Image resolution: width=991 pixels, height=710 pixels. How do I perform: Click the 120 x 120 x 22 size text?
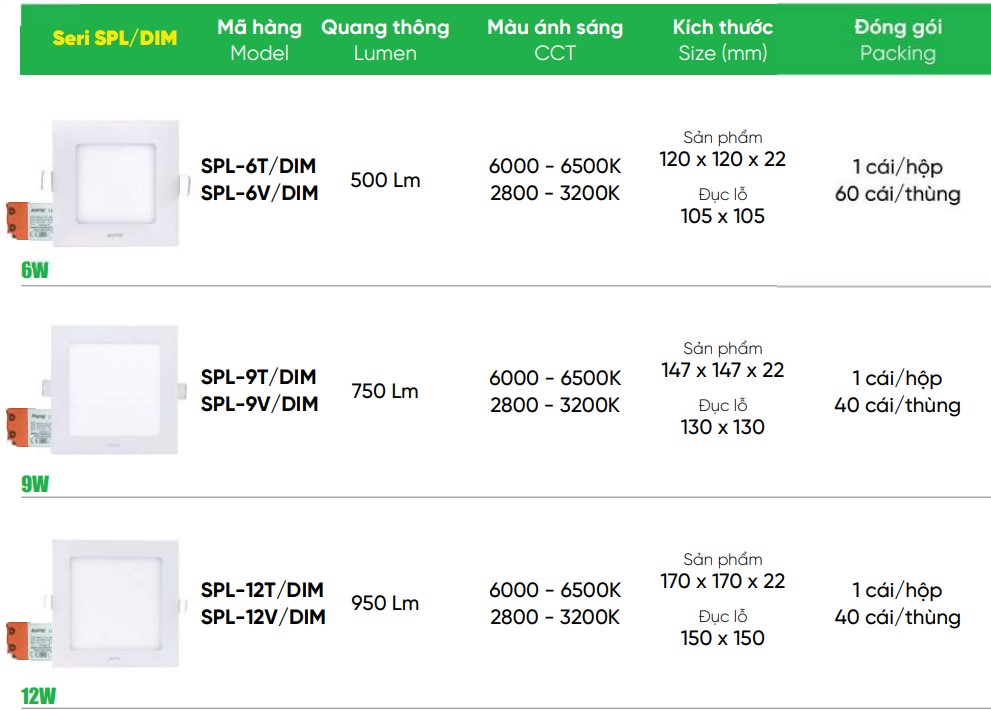click(x=722, y=159)
